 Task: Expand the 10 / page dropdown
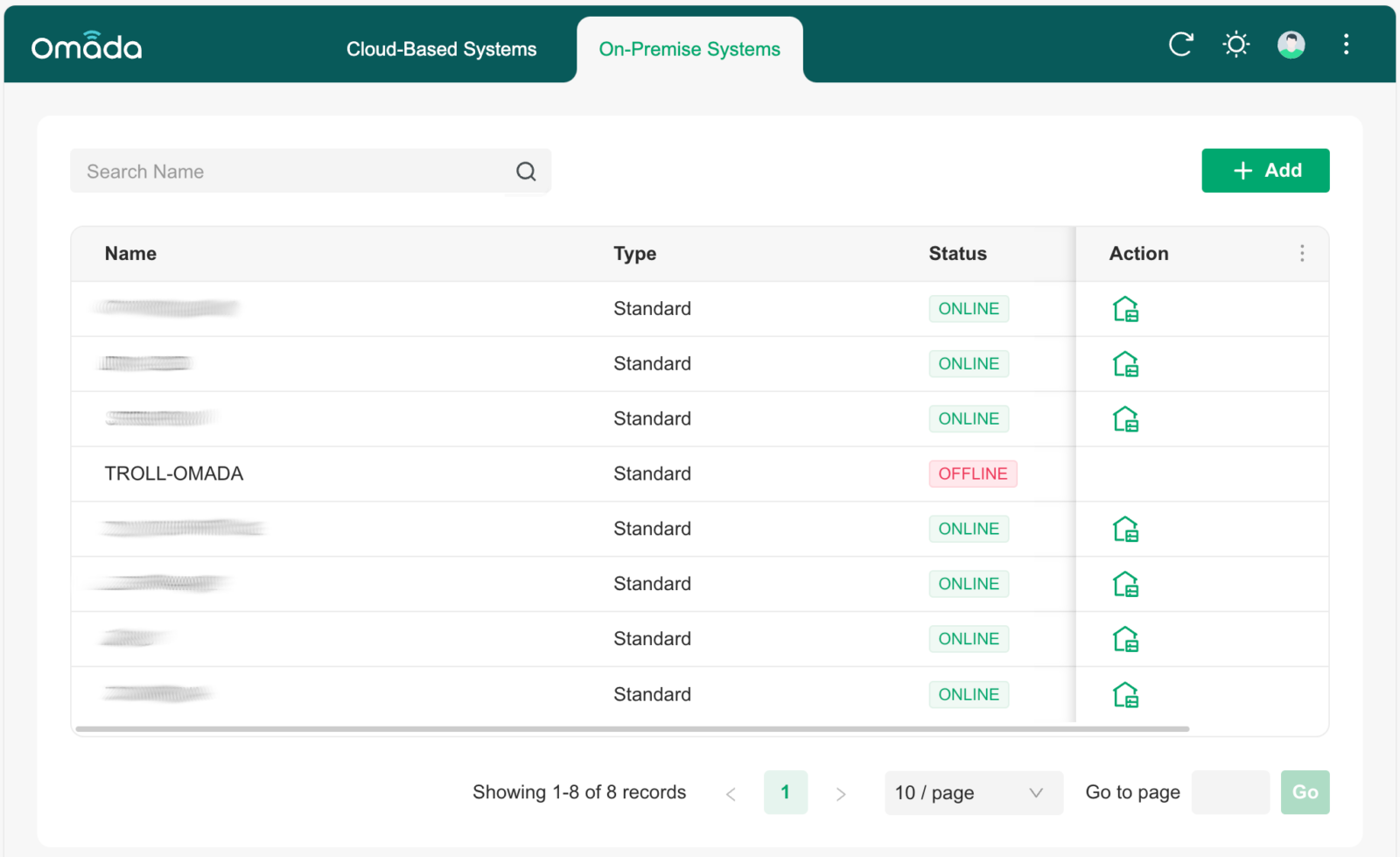(x=973, y=793)
